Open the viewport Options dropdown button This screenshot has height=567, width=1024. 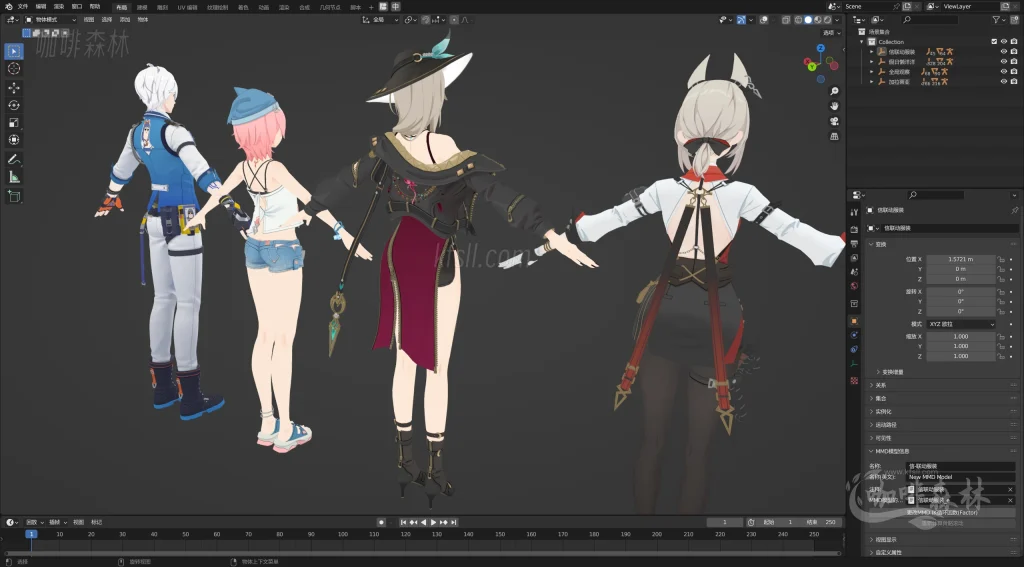click(831, 33)
